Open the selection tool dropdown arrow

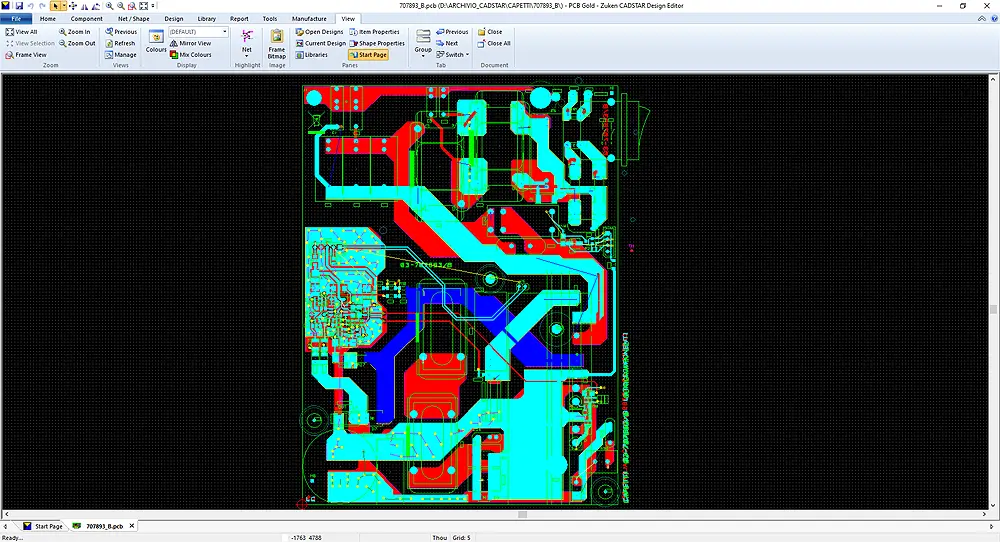click(63, 6)
